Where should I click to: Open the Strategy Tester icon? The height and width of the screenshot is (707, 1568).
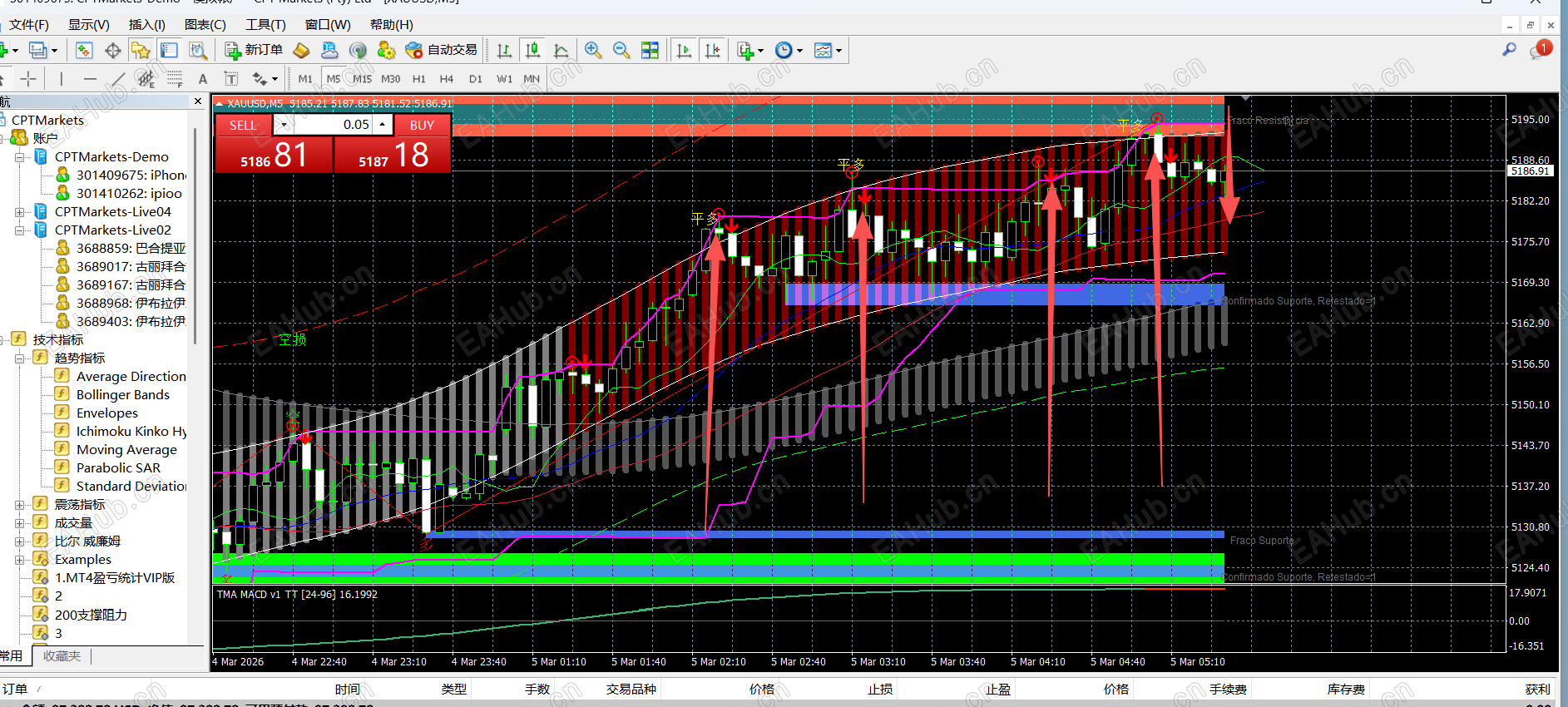coord(197,51)
